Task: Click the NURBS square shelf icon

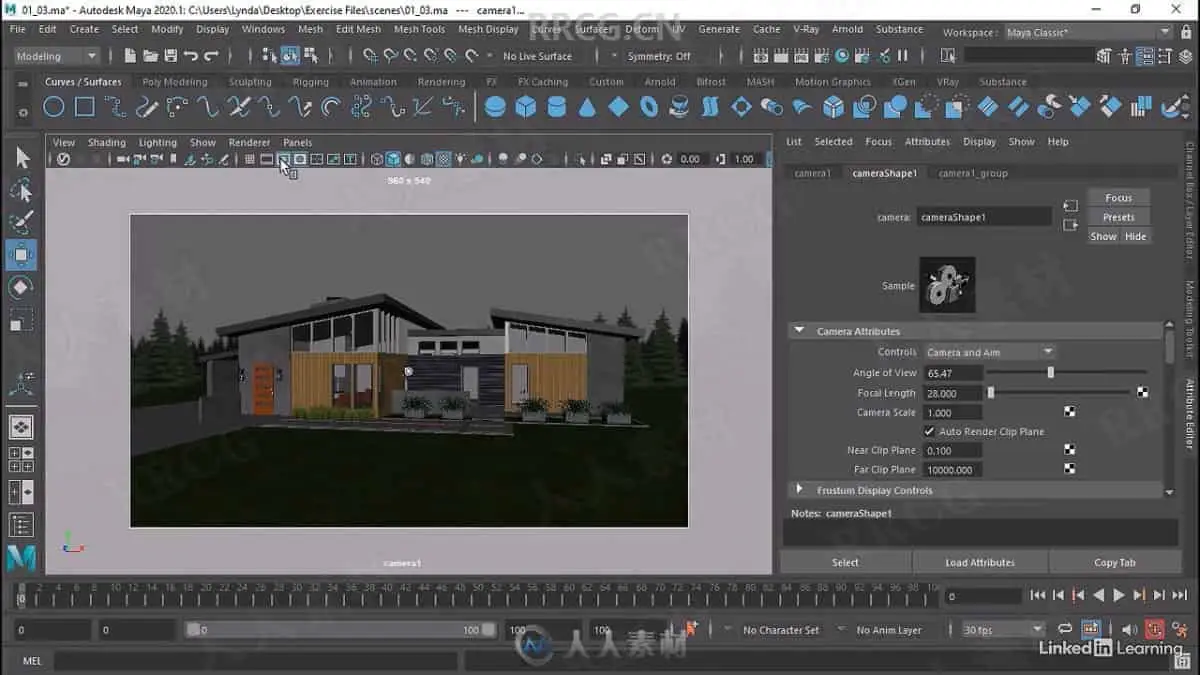Action: pyautogui.click(x=85, y=107)
